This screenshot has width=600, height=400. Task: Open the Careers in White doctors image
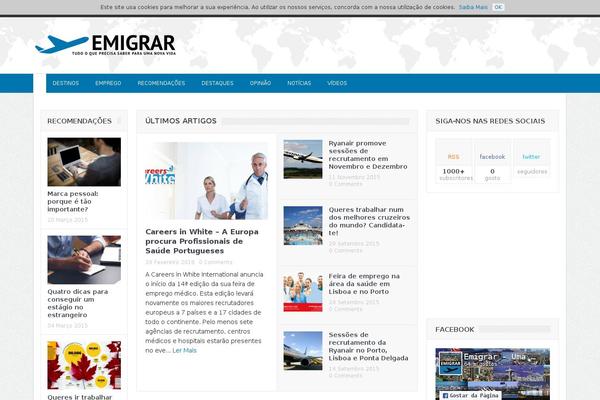207,181
